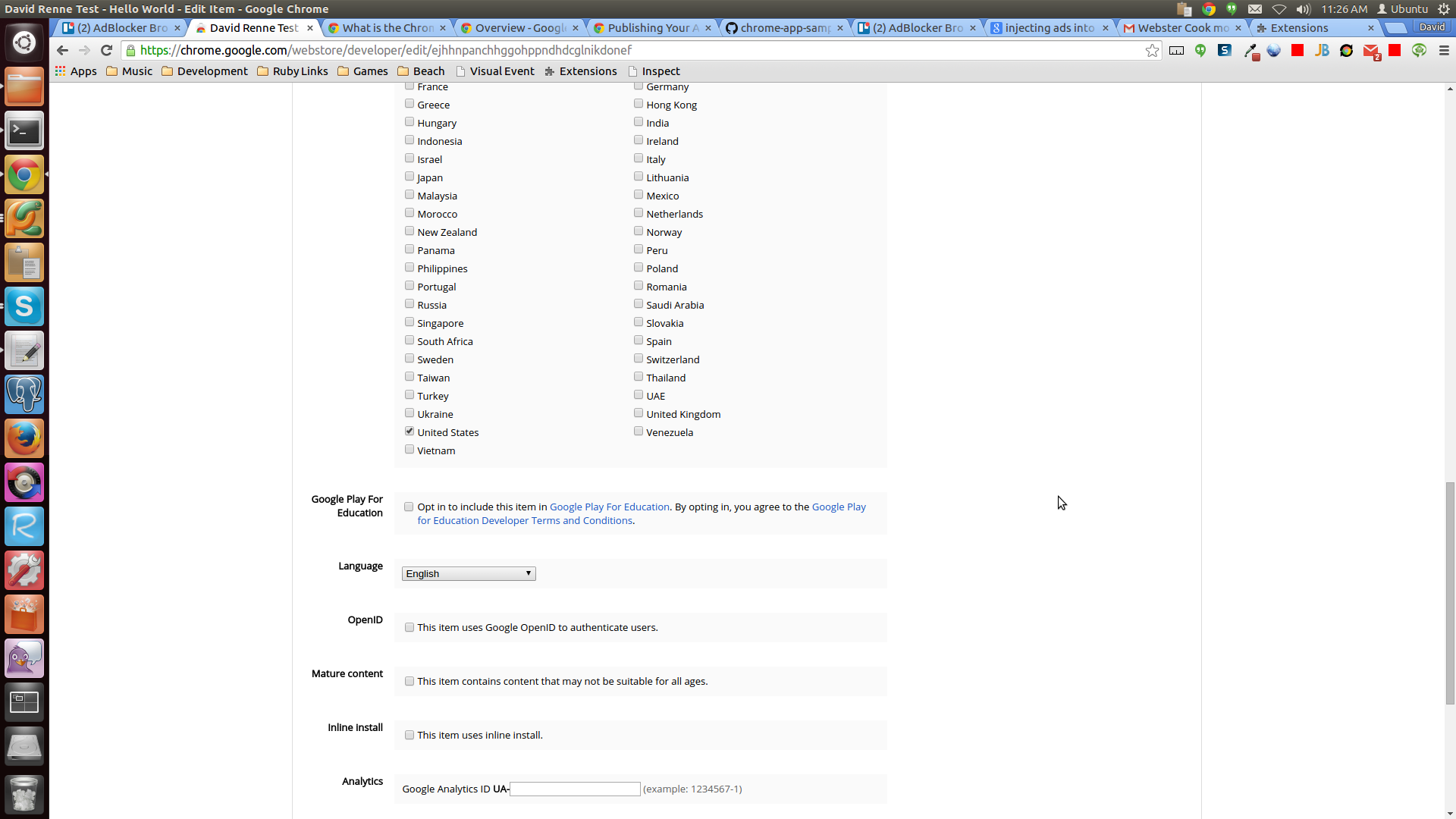Select the Switzerland region checkbox
The width and height of the screenshot is (1456, 819).
639,359
